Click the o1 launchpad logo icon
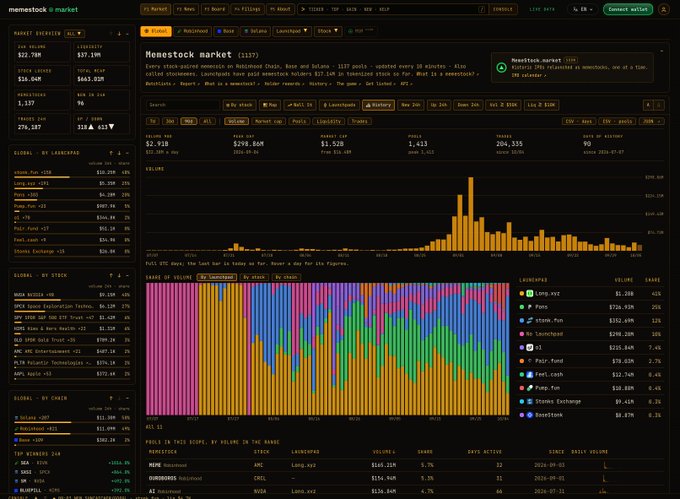 point(530,347)
